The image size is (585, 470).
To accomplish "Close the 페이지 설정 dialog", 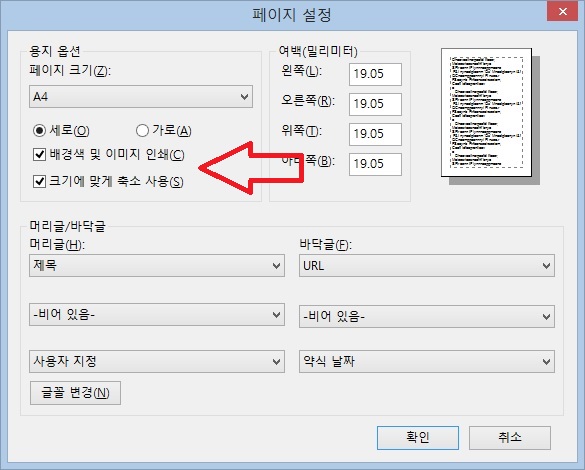I will click(x=563, y=12).
